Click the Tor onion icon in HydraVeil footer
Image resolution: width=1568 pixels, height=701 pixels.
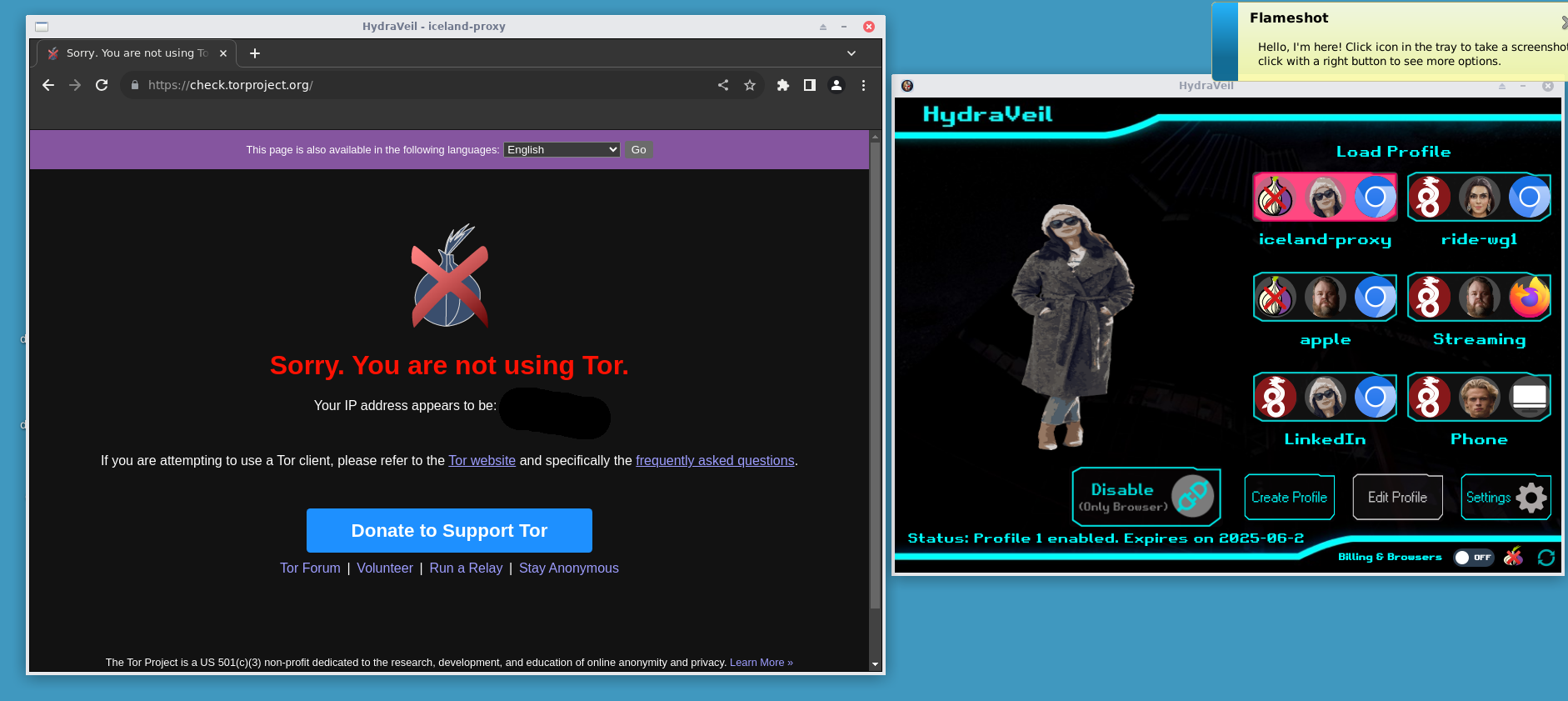point(1514,557)
